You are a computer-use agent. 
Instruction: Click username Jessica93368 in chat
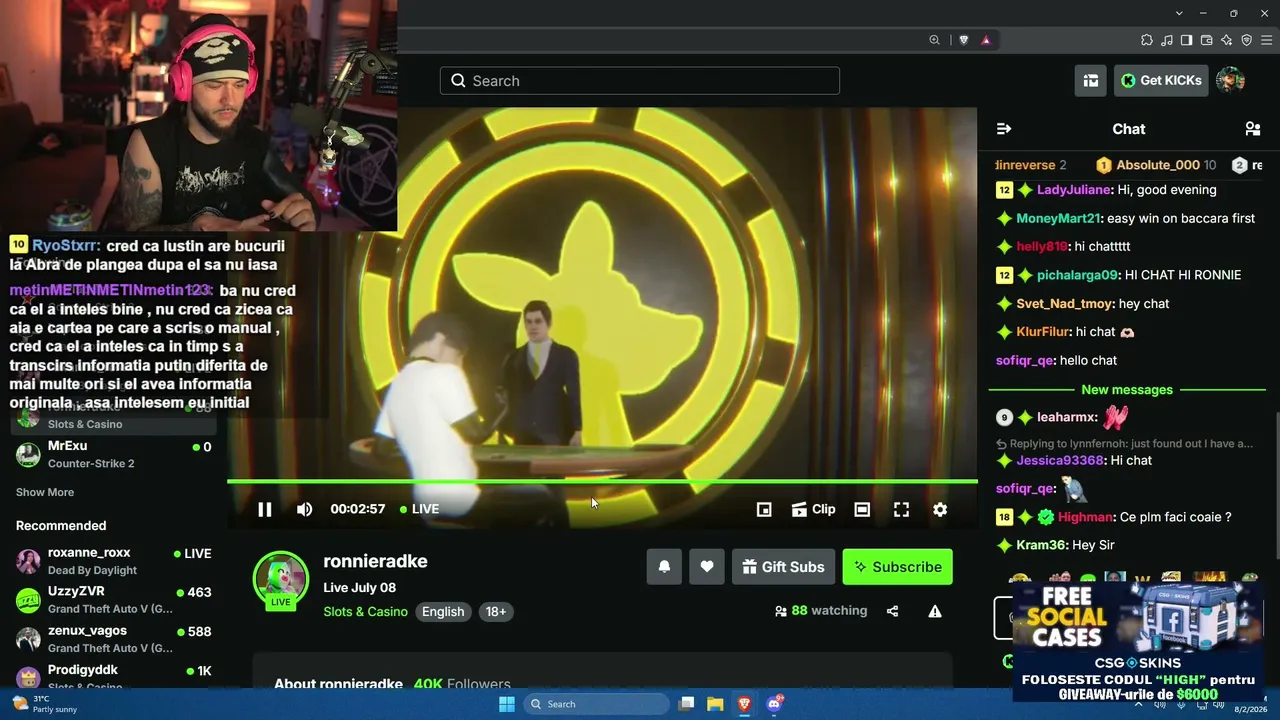1060,461
